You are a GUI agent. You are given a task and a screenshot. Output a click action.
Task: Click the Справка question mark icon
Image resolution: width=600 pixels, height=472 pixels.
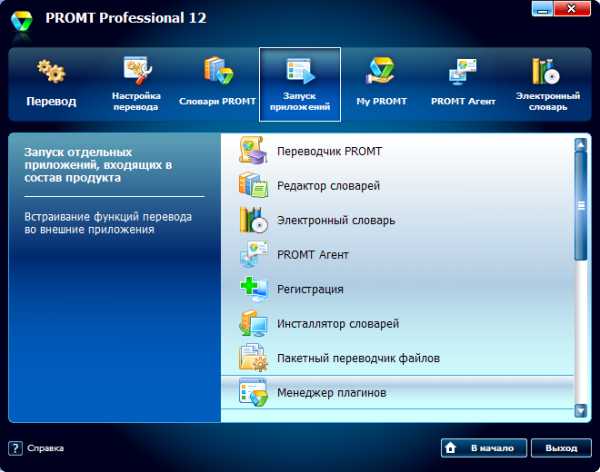point(15,448)
